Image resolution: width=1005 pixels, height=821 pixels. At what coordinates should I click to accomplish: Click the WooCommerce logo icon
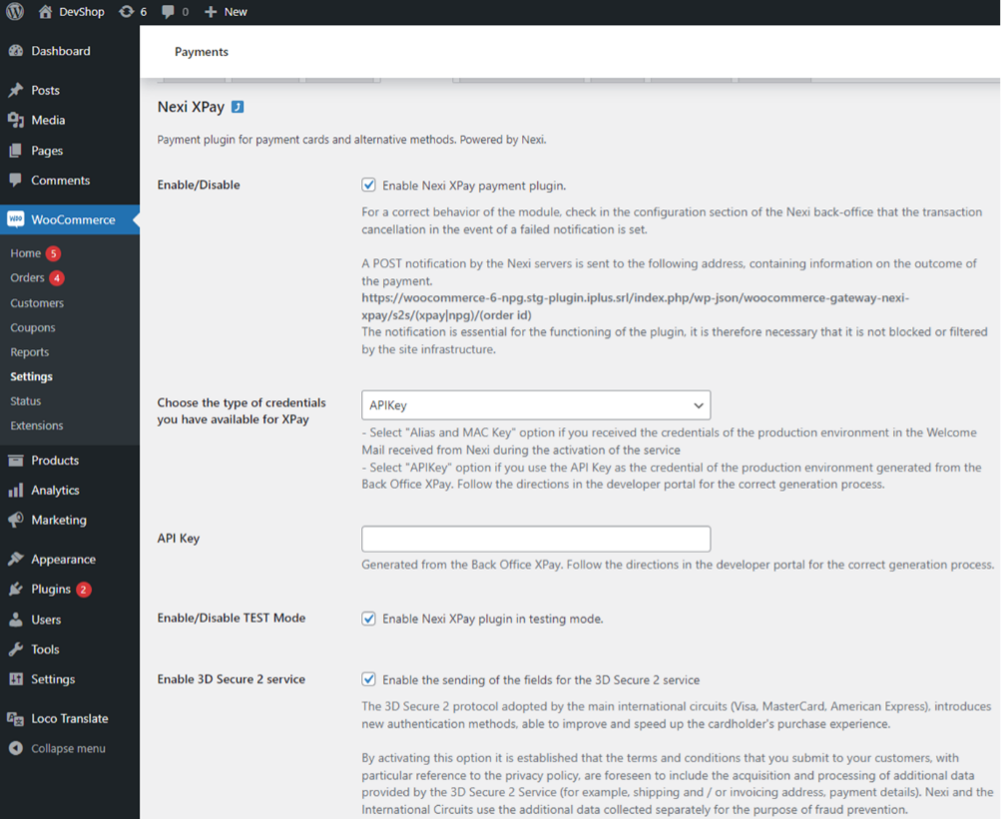coord(16,219)
